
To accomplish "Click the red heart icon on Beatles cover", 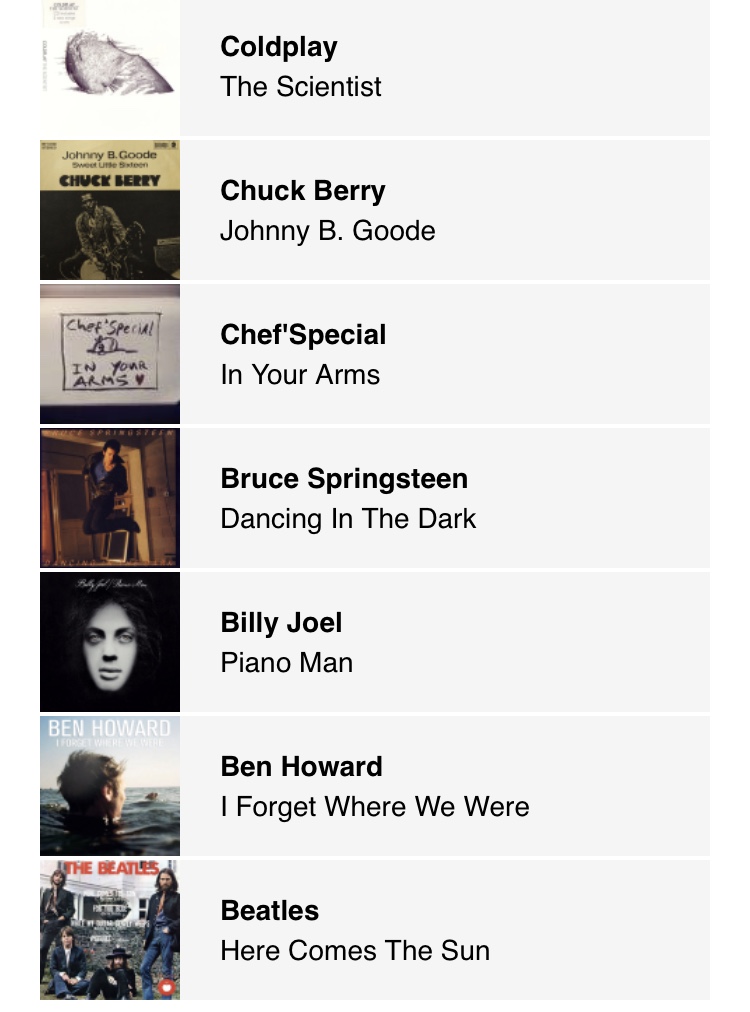I will point(167,987).
